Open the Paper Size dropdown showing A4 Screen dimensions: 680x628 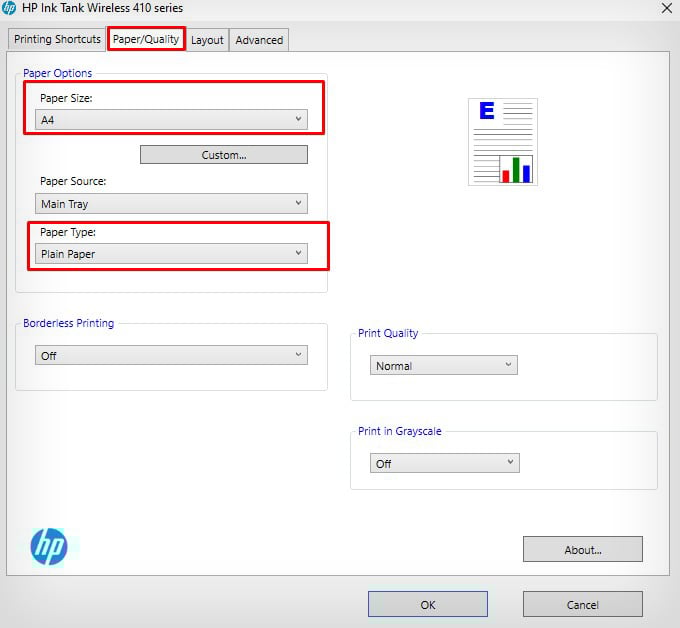[x=171, y=120]
